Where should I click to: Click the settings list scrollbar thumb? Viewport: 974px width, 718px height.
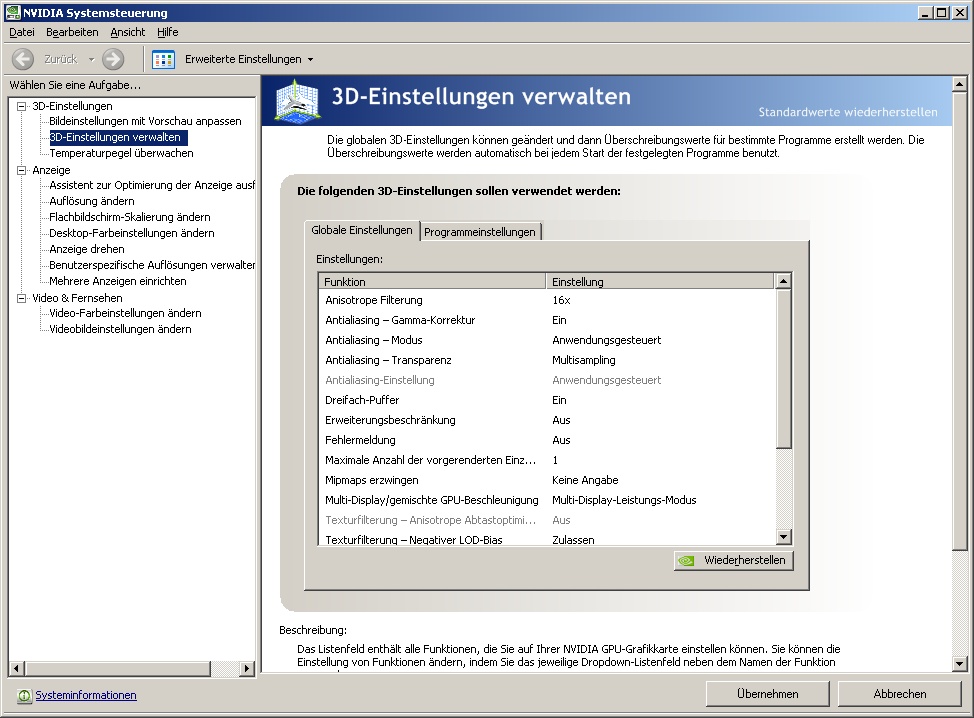pos(783,369)
